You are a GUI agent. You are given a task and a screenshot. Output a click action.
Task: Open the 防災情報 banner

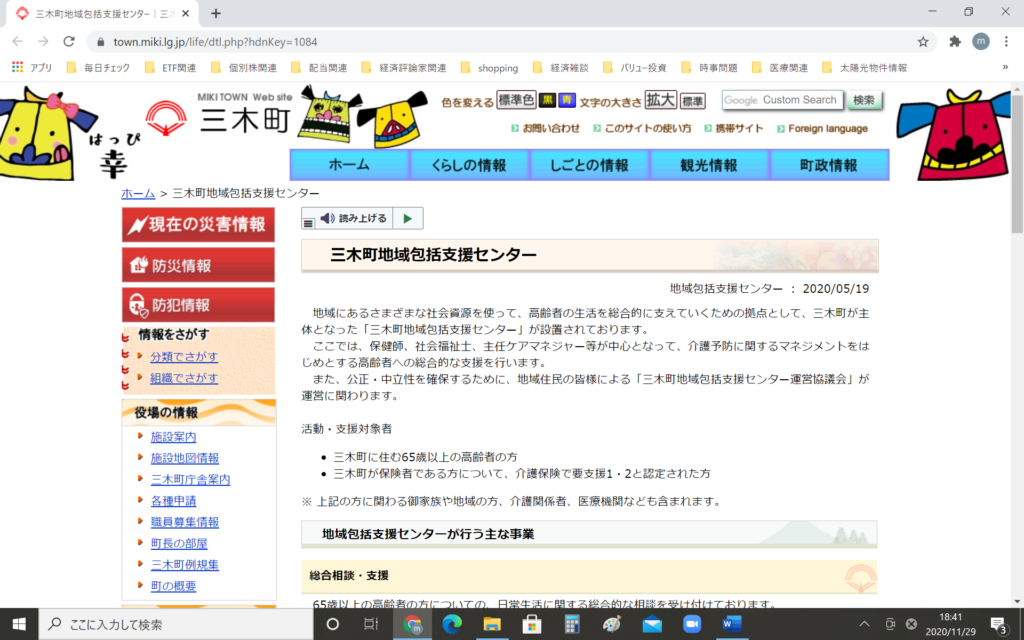199,264
